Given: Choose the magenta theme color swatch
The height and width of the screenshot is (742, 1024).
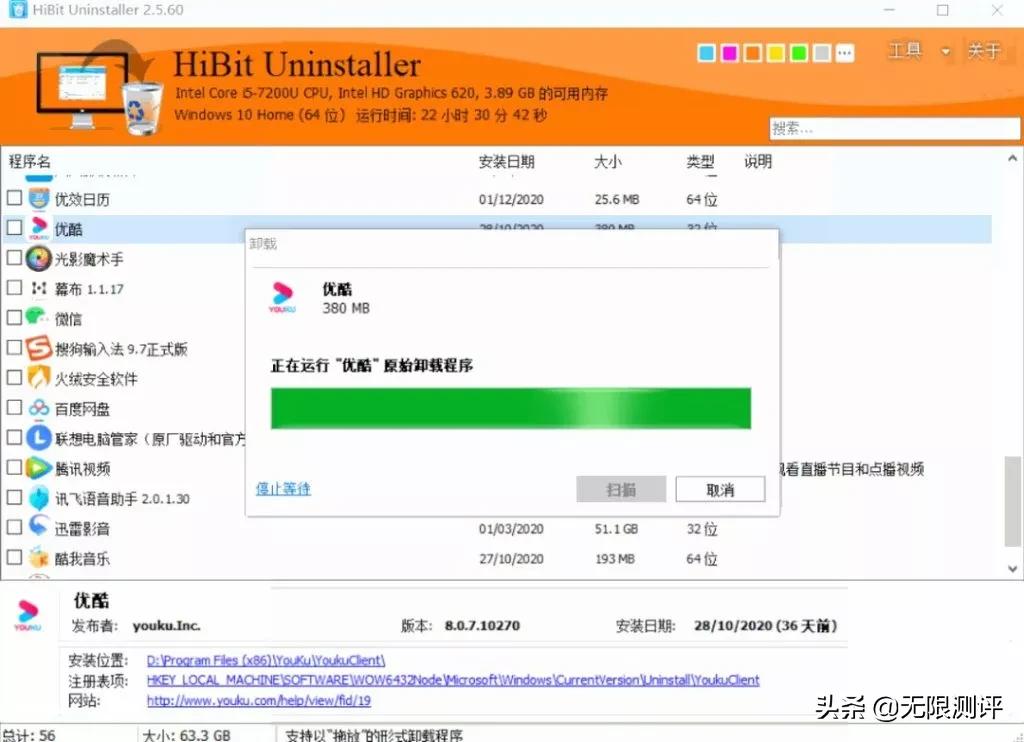Looking at the screenshot, I should point(729,53).
